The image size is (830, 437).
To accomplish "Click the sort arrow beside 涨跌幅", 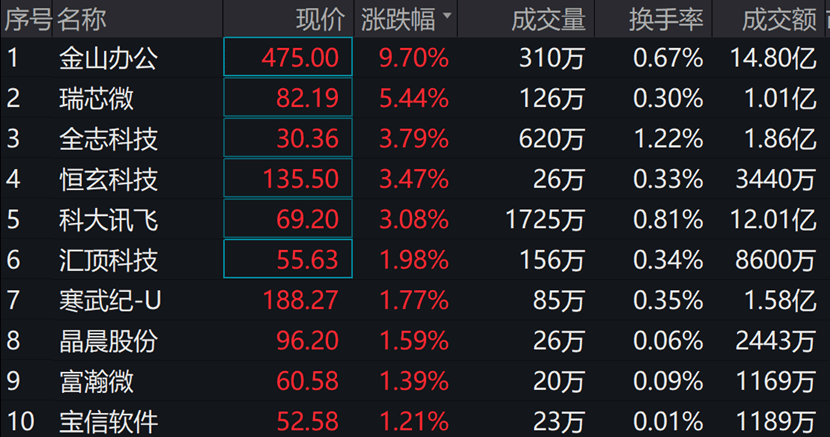I will tap(446, 18).
